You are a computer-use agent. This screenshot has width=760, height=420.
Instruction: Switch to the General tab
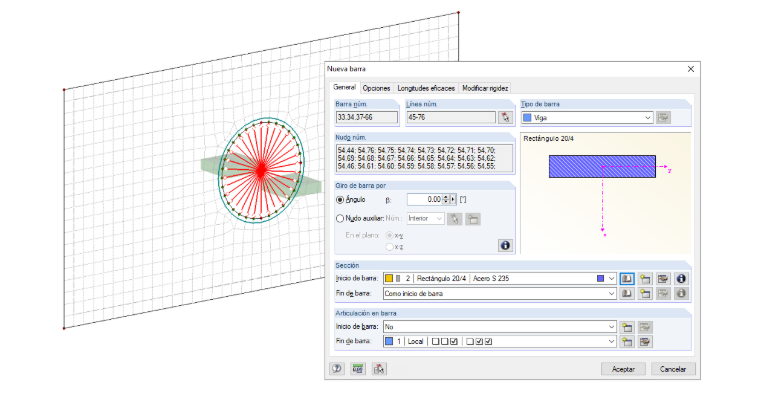click(x=344, y=88)
